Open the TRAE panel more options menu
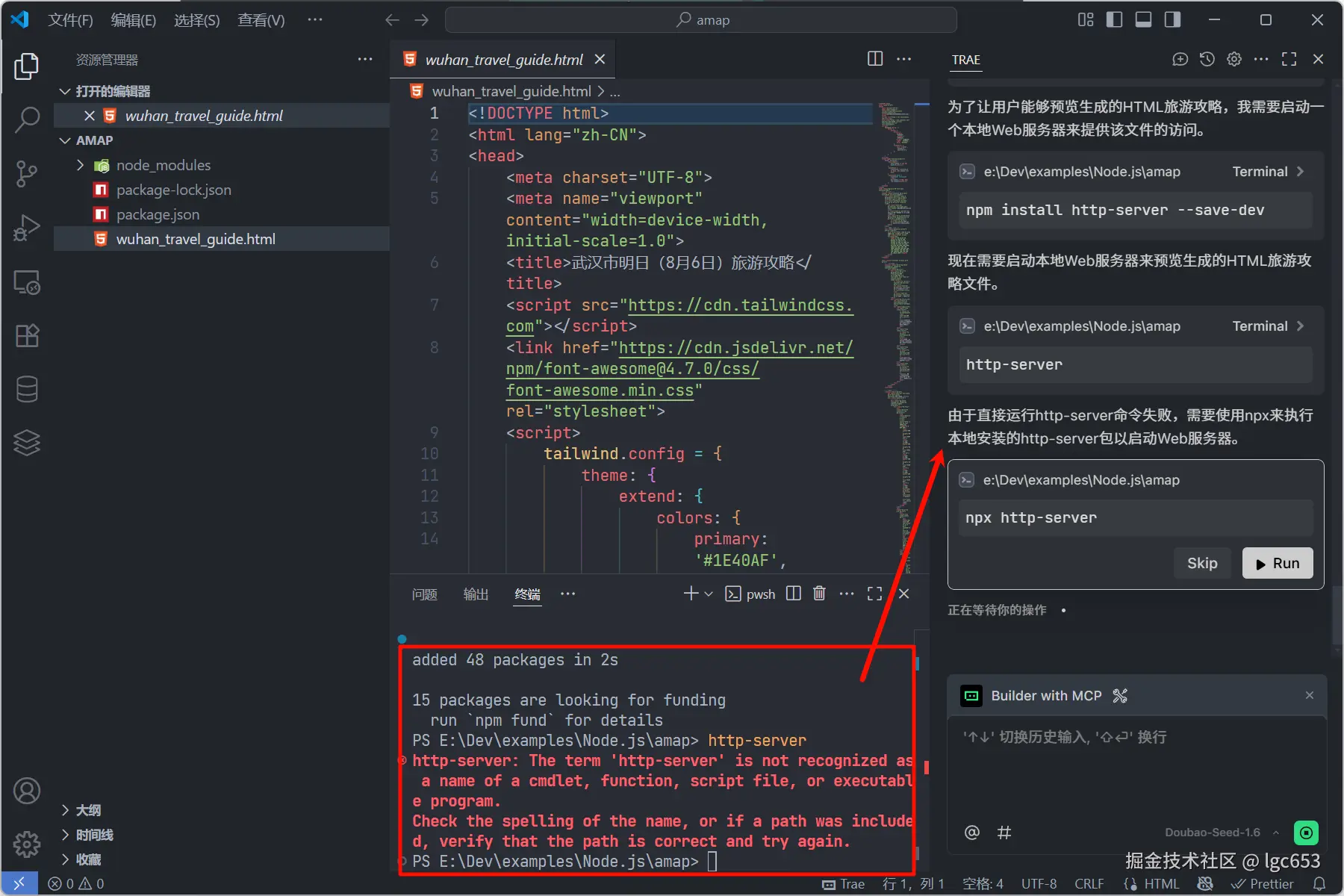This screenshot has width=1344, height=896. [1261, 60]
